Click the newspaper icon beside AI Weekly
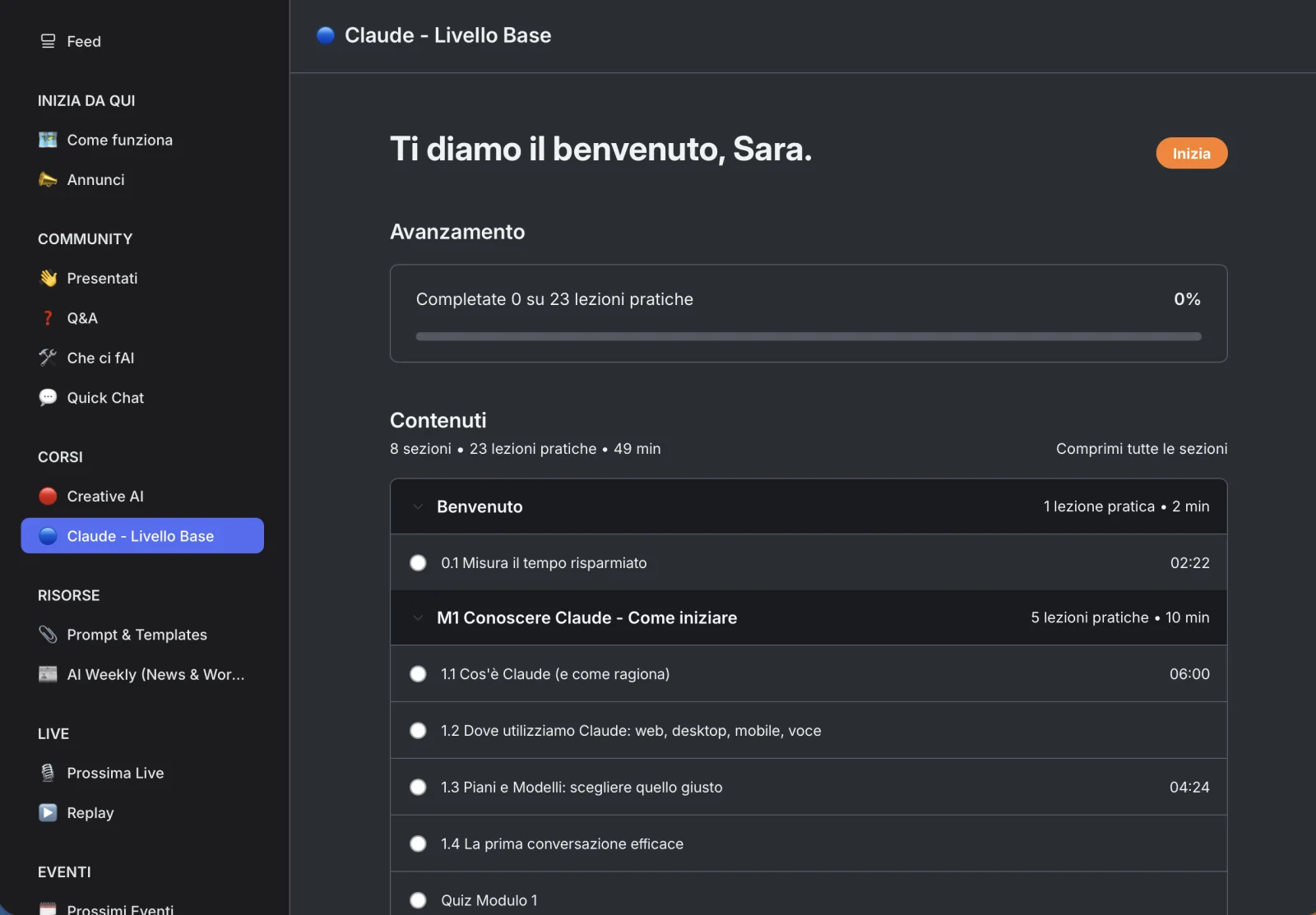 [48, 674]
